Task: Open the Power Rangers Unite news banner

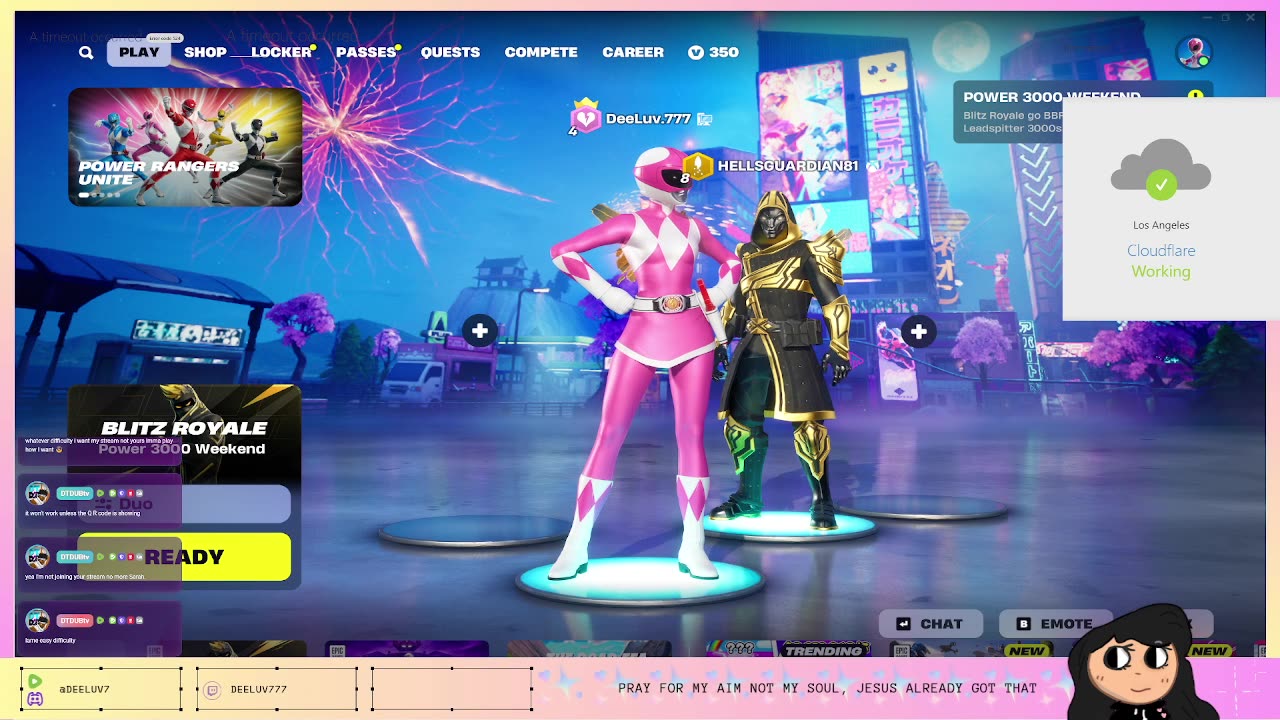Action: (185, 147)
